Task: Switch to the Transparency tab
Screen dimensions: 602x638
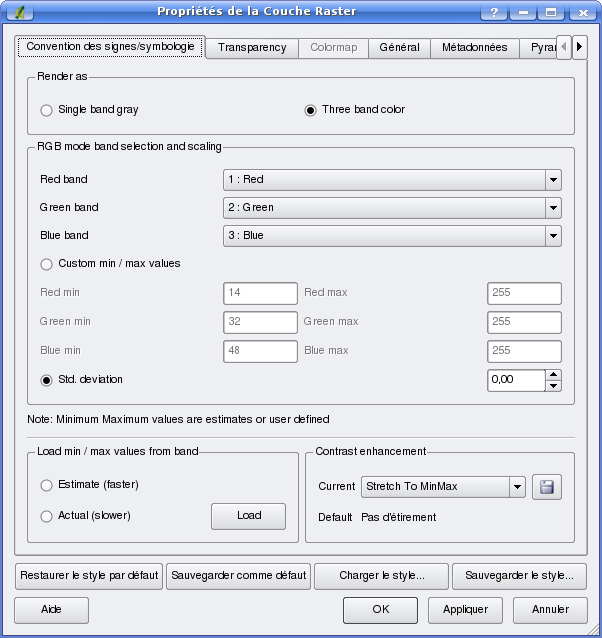Action: pyautogui.click(x=251, y=48)
